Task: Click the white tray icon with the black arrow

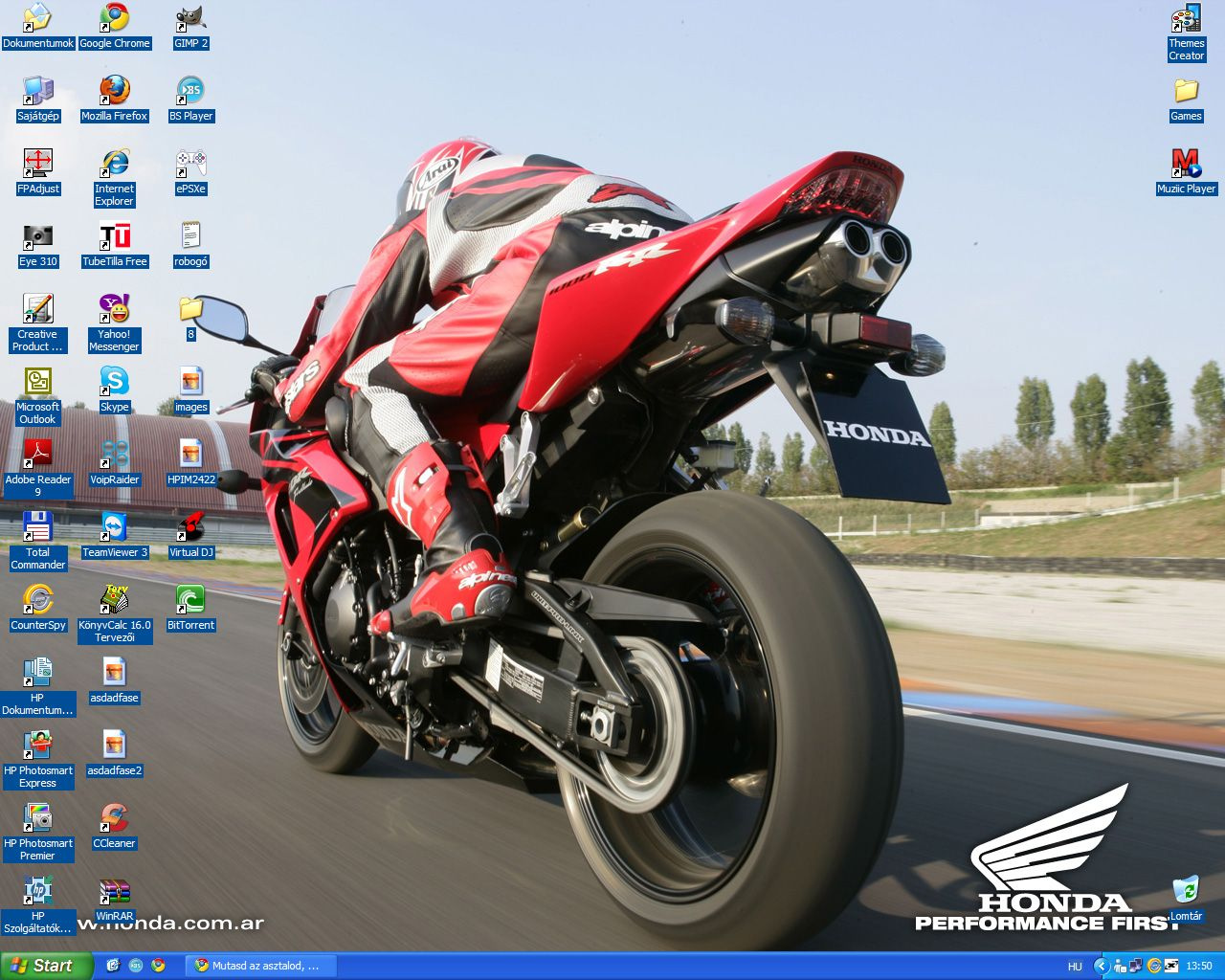Action: (x=1171, y=966)
